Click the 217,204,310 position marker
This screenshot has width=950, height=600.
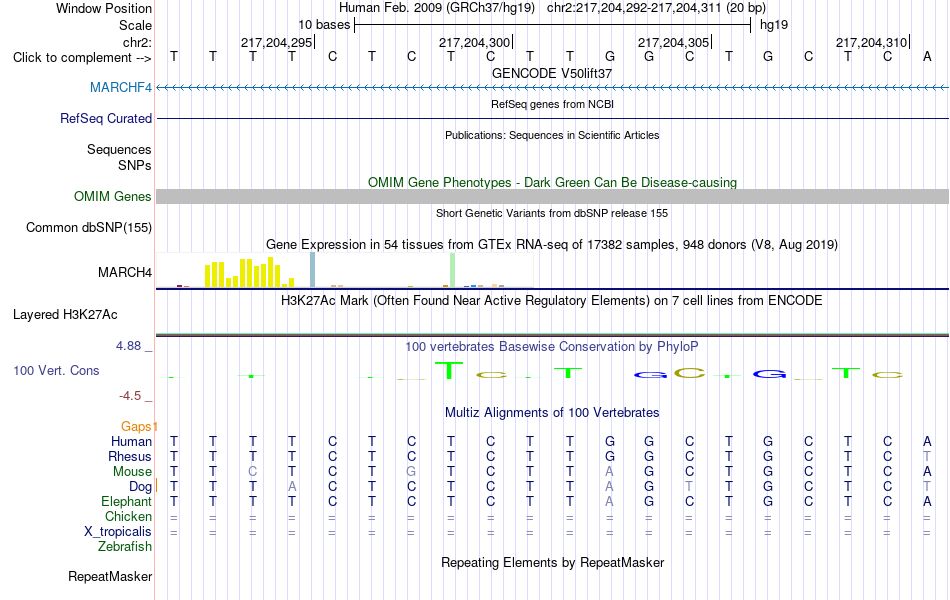871,42
